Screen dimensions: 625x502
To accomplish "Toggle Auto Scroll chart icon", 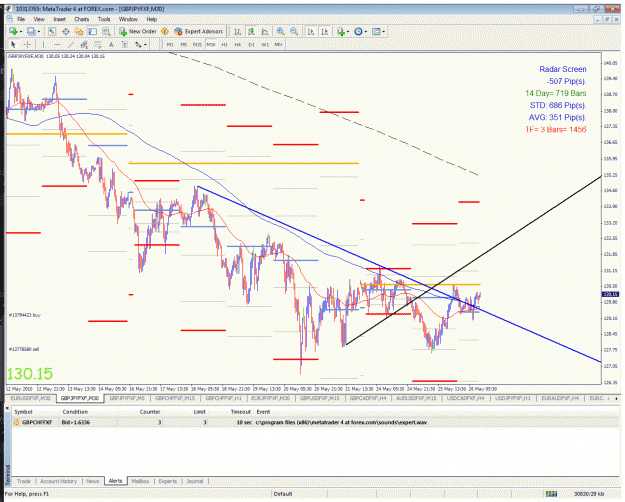I will 311,31.
